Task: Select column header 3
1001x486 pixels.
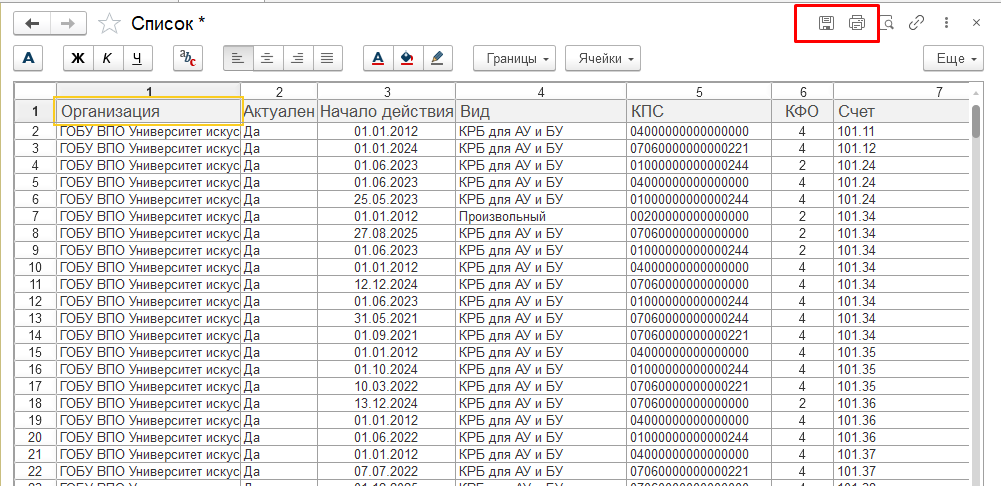Action: [x=386, y=91]
